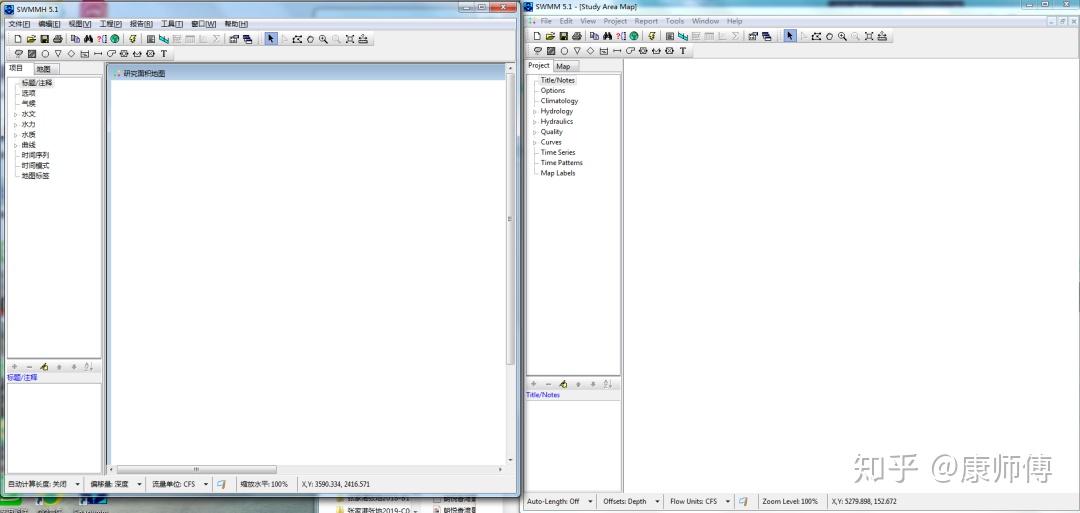Open the 工具[T] menu
The image size is (1080, 513).
pyautogui.click(x=172, y=24)
